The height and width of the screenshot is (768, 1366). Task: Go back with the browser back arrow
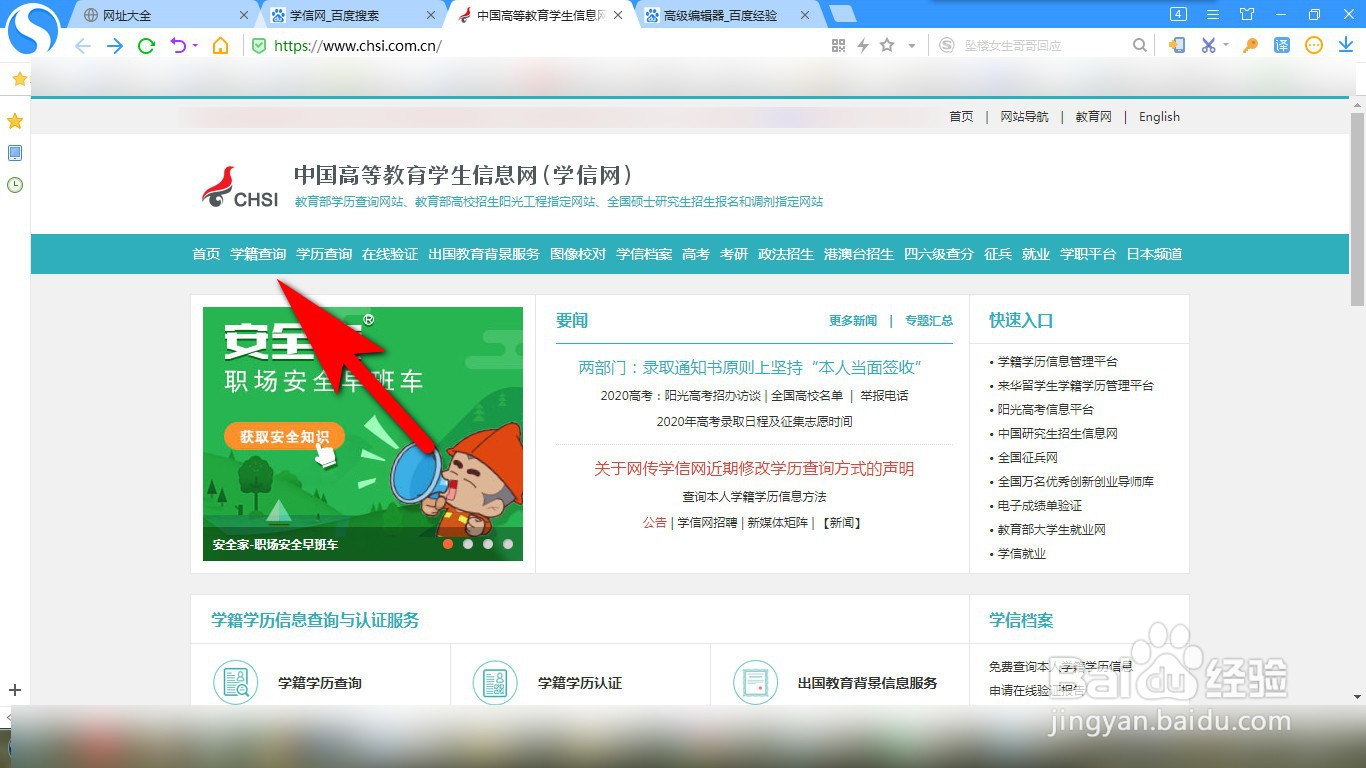pyautogui.click(x=83, y=46)
